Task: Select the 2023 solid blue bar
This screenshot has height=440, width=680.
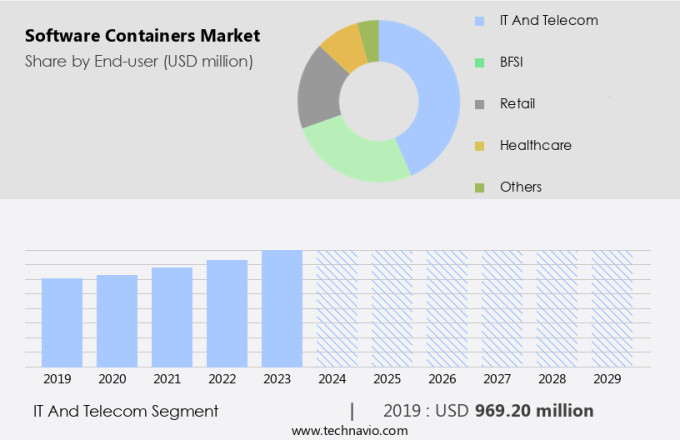Action: 282,308
